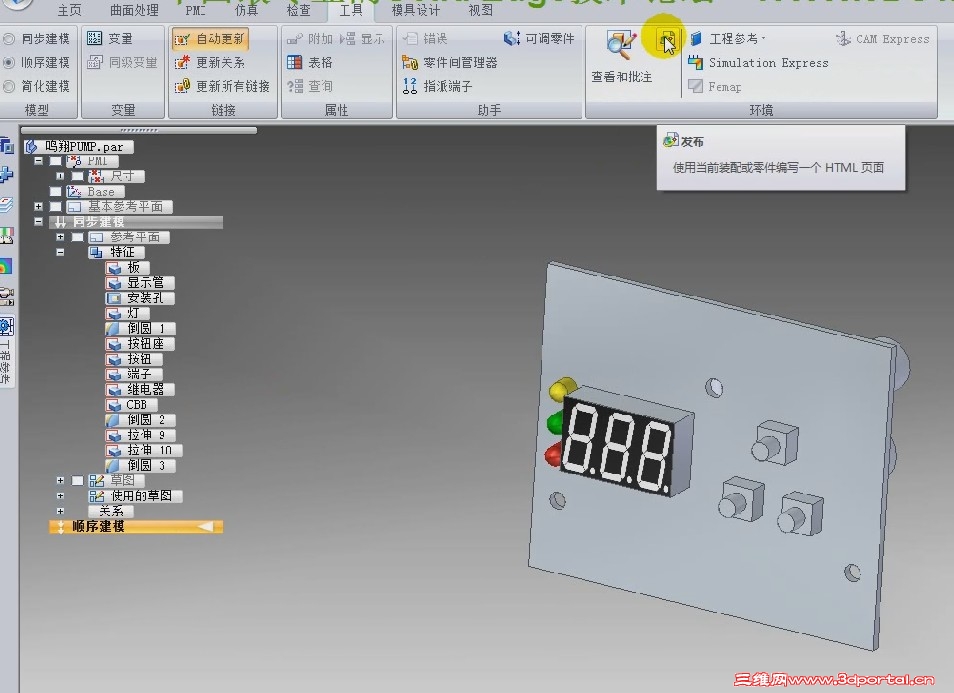The width and height of the screenshot is (954, 693).
Task: Select the 倒圆 1 round feature
Action: pyautogui.click(x=139, y=329)
